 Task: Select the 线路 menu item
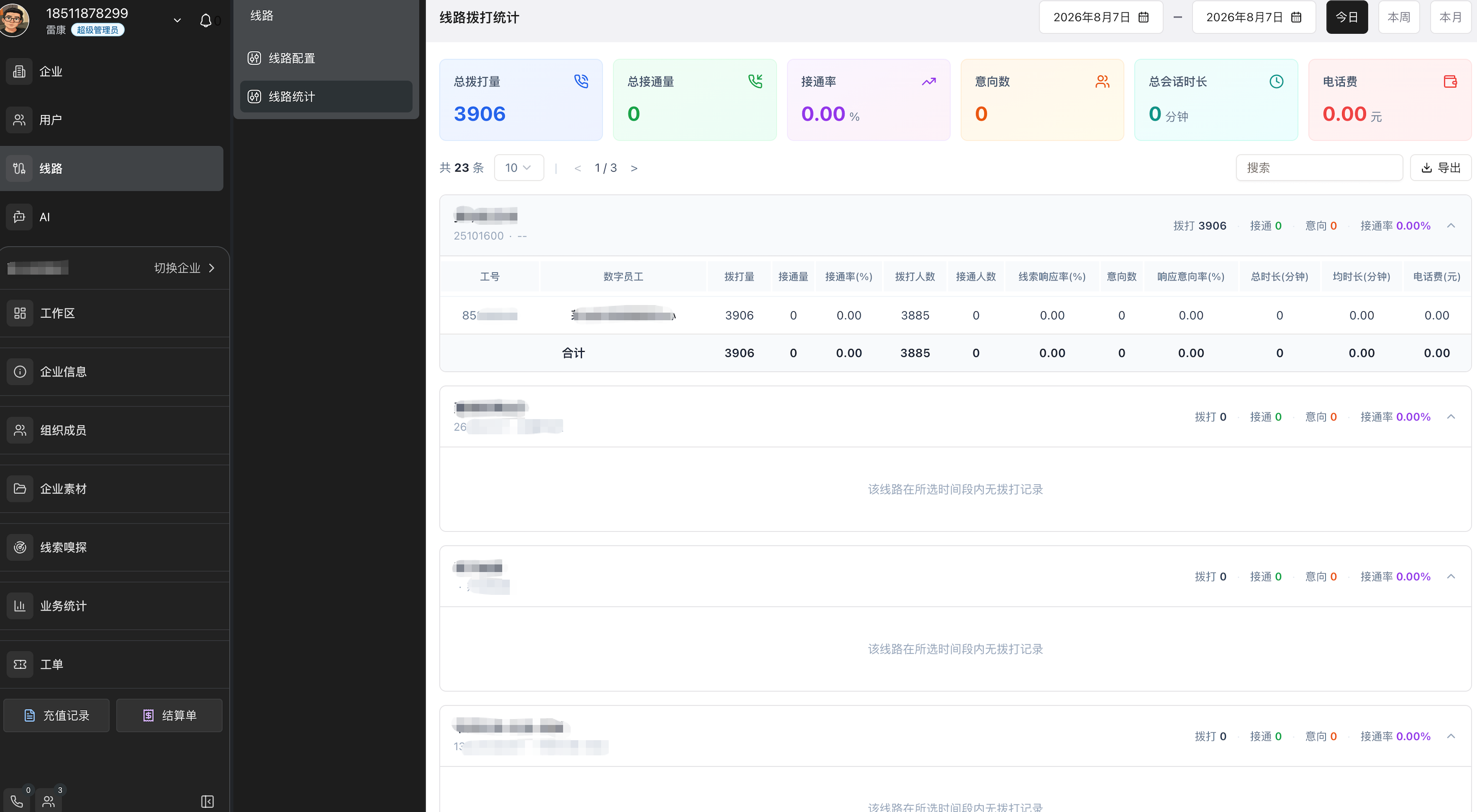point(112,168)
